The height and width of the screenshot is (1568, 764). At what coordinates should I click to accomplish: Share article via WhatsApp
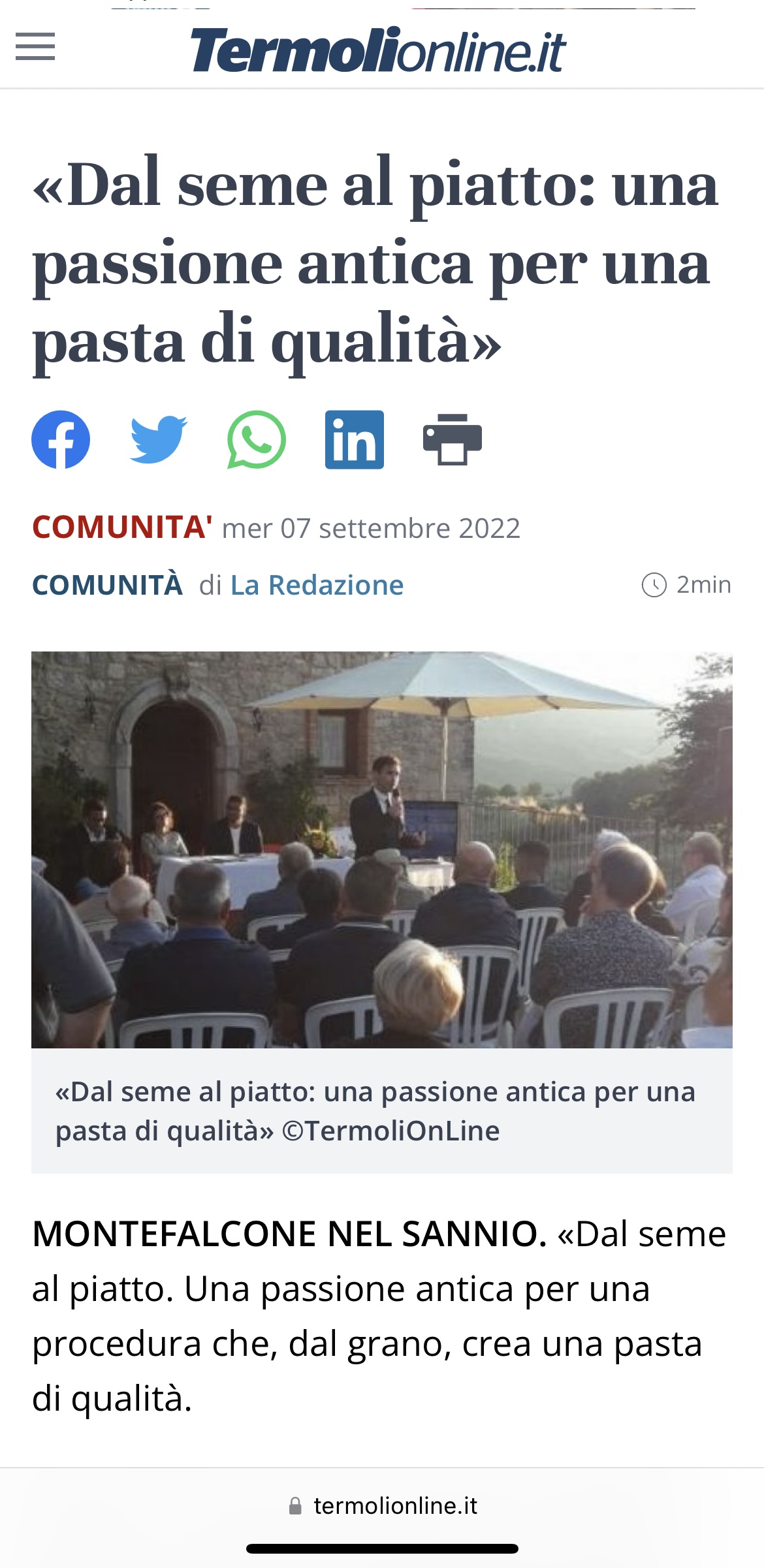click(x=257, y=439)
